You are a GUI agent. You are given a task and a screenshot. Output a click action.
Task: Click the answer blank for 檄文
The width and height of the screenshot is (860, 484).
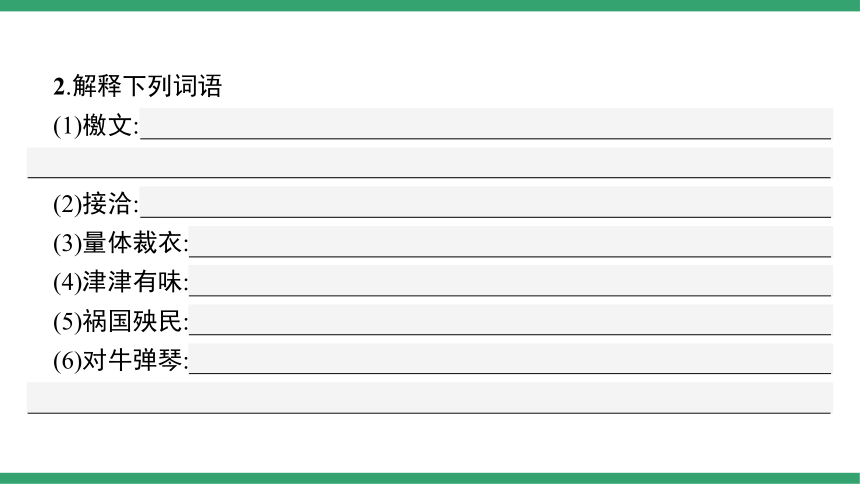coord(486,123)
